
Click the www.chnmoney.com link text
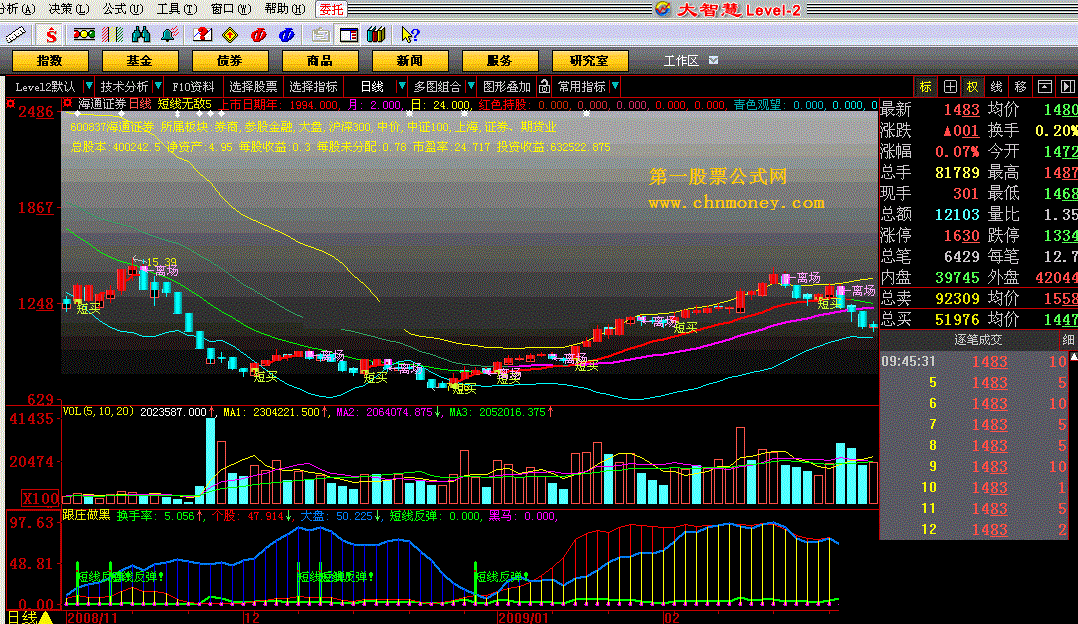click(x=736, y=203)
